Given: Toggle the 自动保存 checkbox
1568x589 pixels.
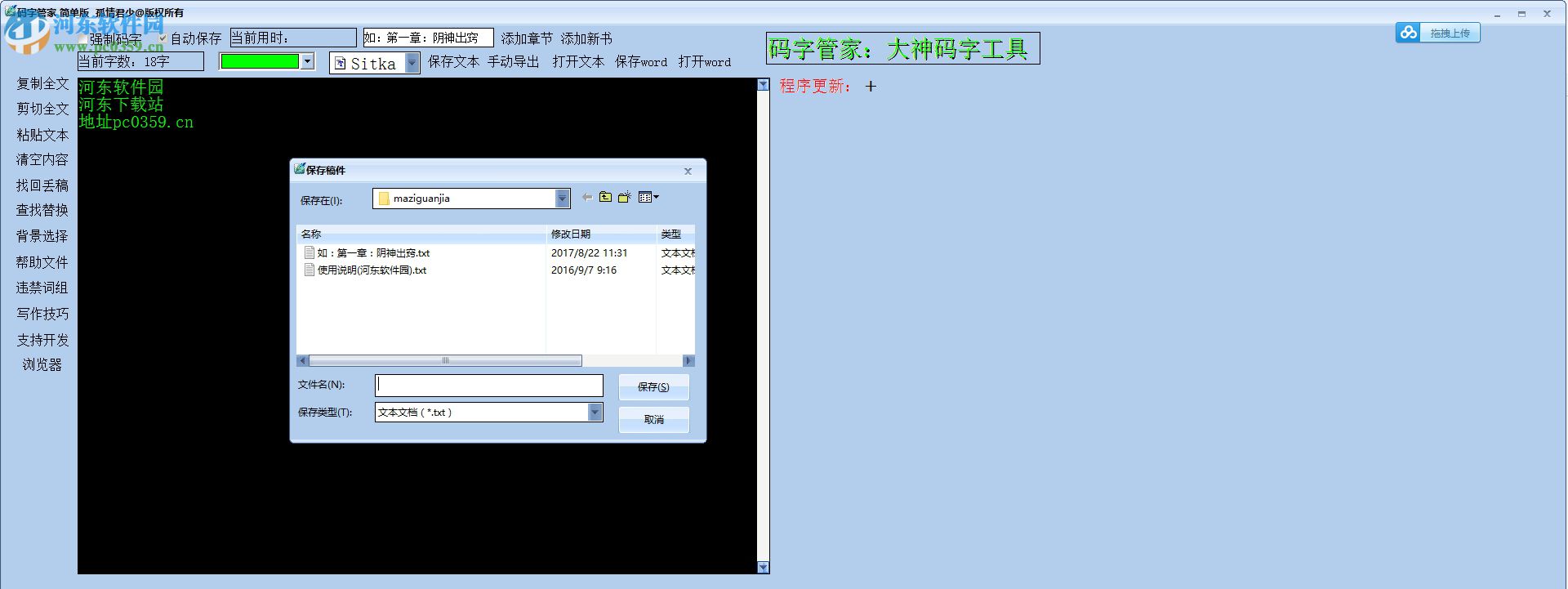Looking at the screenshot, I should tap(163, 38).
